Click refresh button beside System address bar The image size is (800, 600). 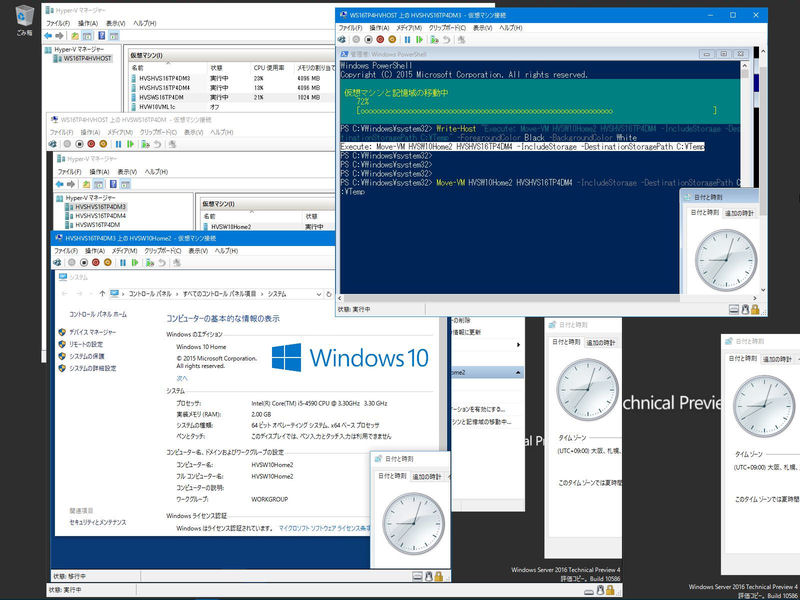329,294
